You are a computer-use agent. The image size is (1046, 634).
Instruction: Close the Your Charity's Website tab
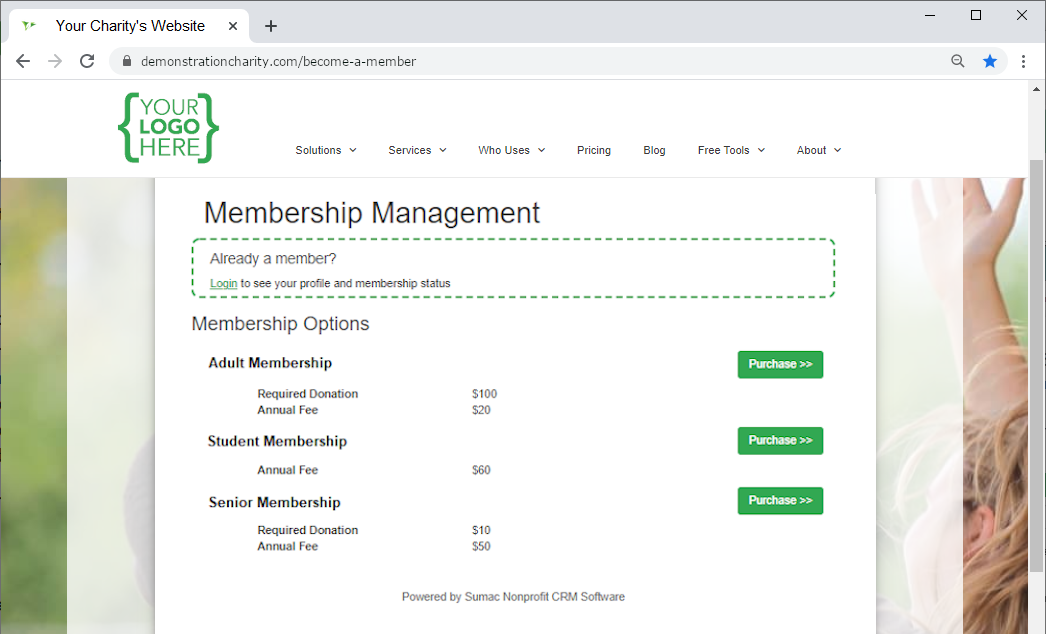point(233,26)
